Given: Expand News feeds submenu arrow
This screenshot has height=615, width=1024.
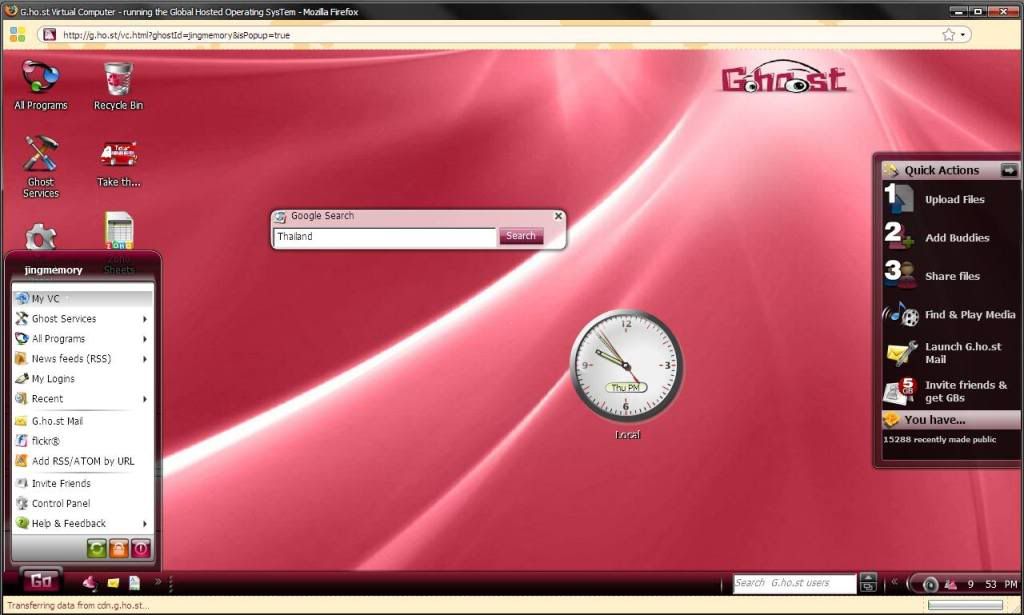Looking at the screenshot, I should (x=144, y=359).
